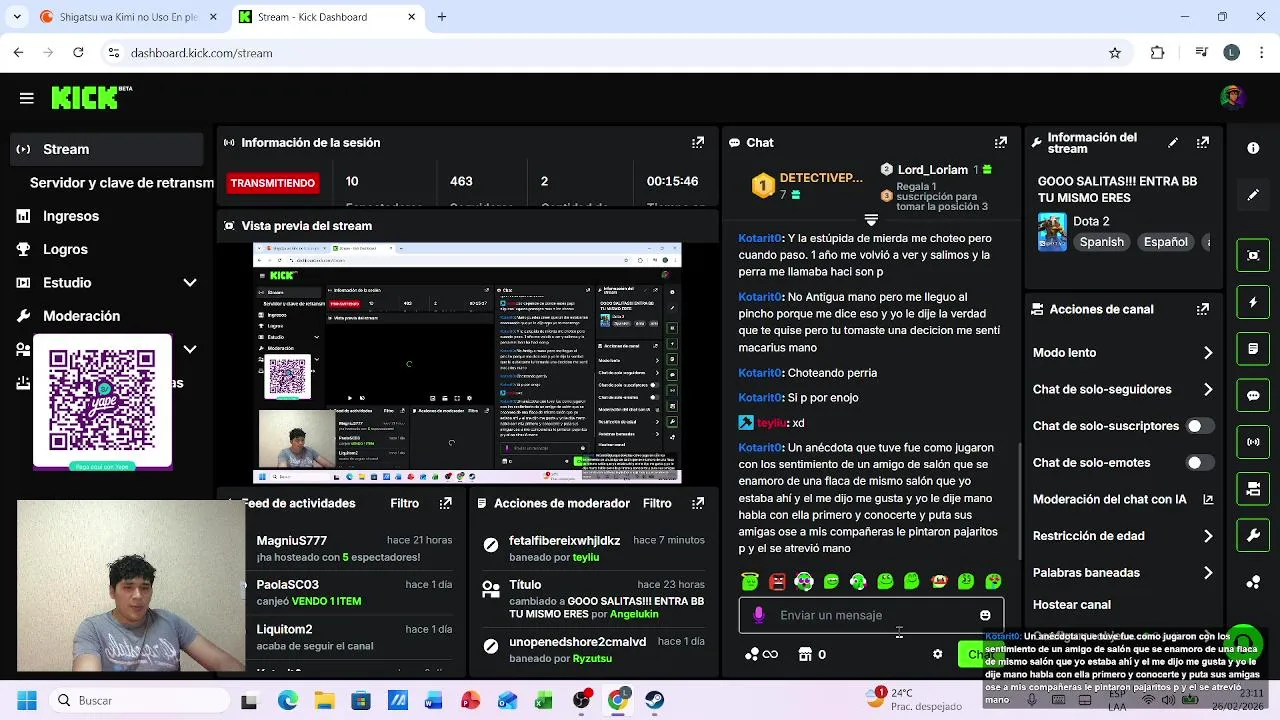Viewport: 1280px width, 720px height.
Task: Click the Español tag
Action: point(1166,242)
